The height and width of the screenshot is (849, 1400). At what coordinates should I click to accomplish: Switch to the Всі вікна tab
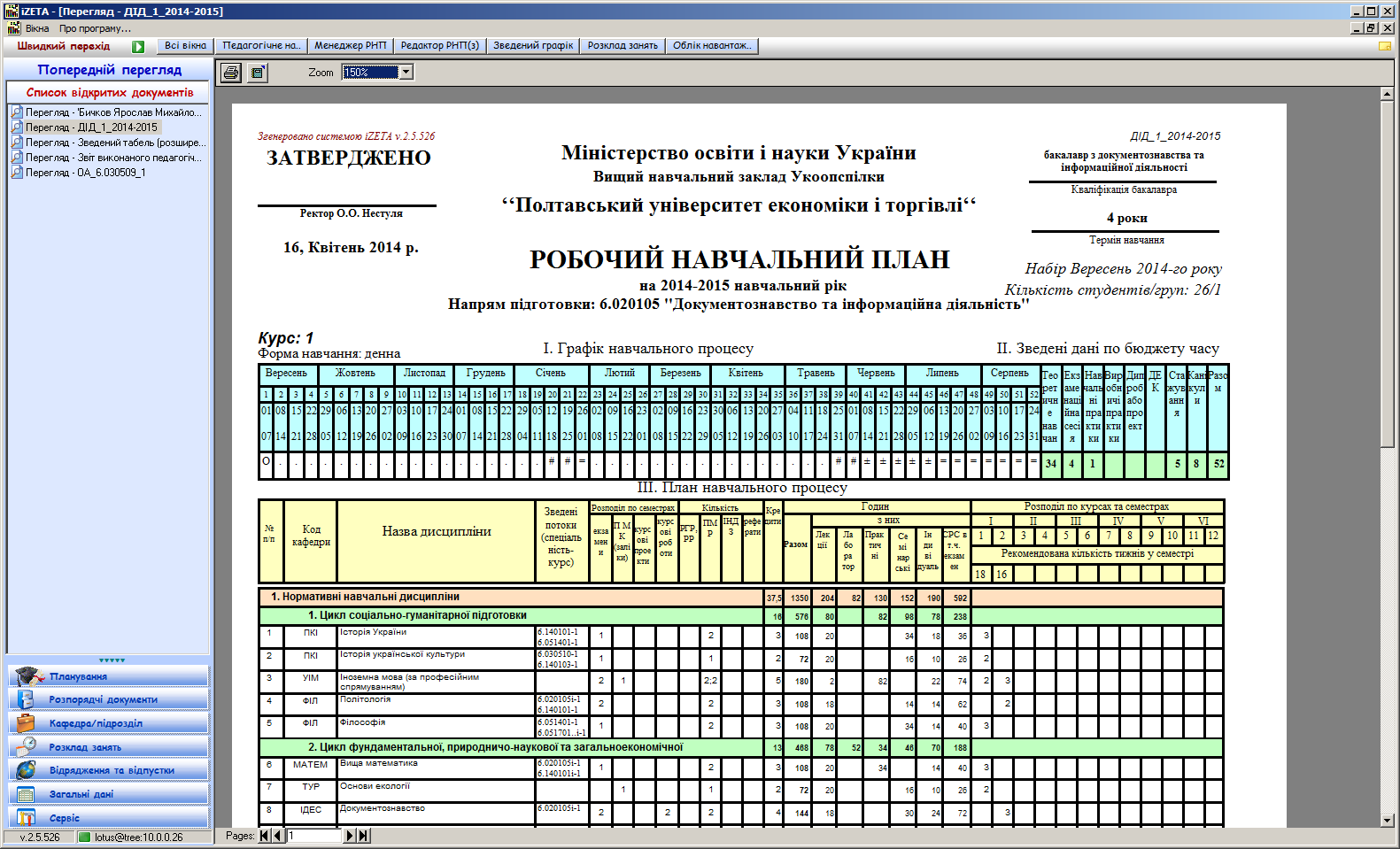(x=185, y=46)
